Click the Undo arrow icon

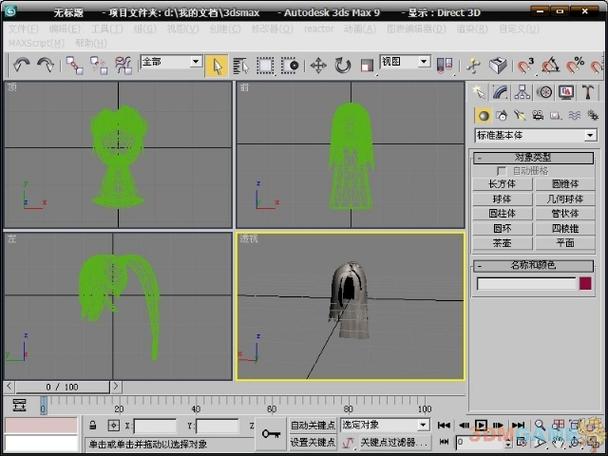(22, 65)
